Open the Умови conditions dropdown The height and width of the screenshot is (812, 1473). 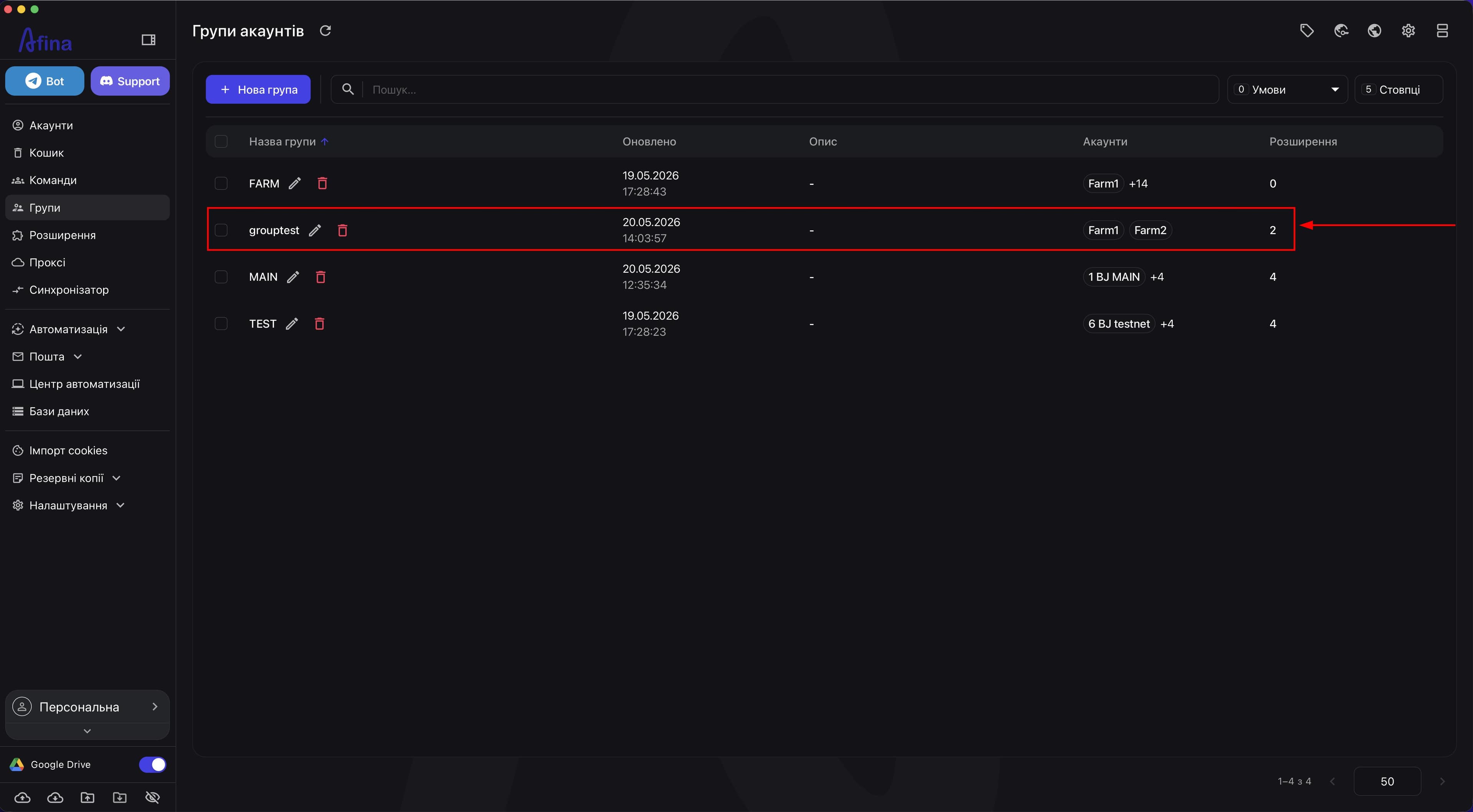click(x=1287, y=89)
